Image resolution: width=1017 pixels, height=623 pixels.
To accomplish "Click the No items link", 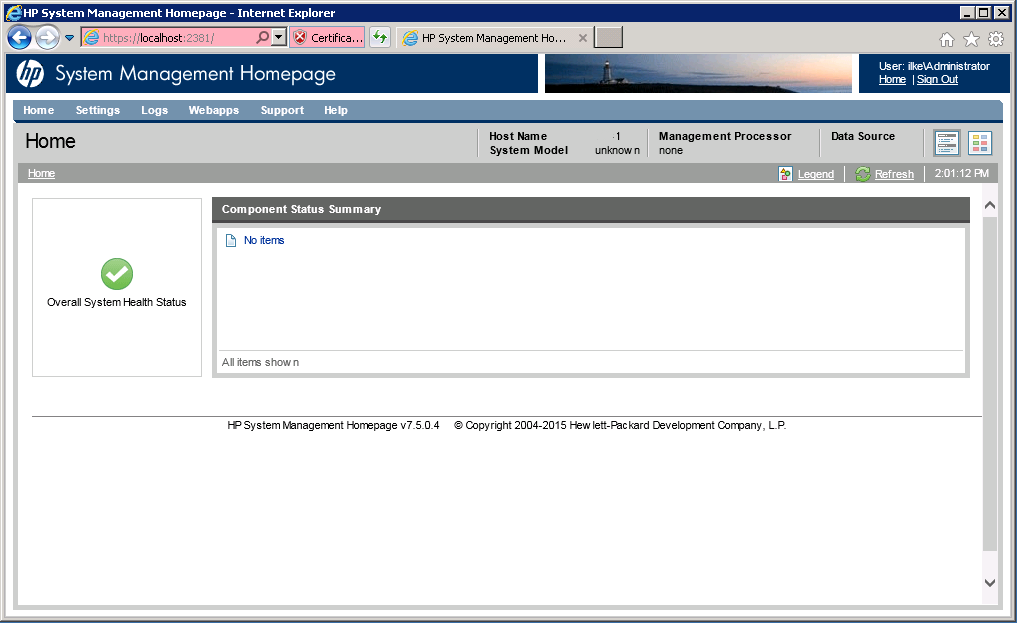I will click(x=264, y=240).
